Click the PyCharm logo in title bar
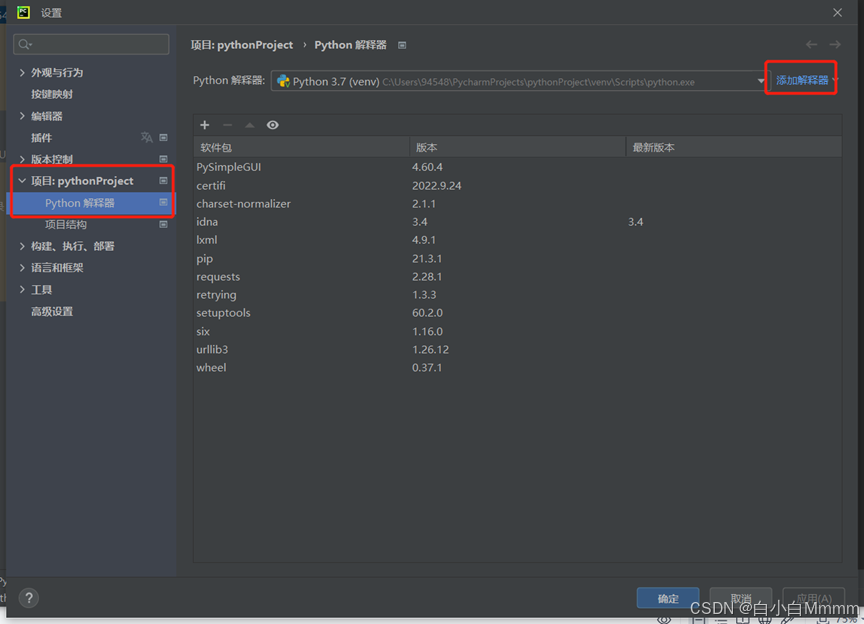The image size is (864, 624). point(23,12)
